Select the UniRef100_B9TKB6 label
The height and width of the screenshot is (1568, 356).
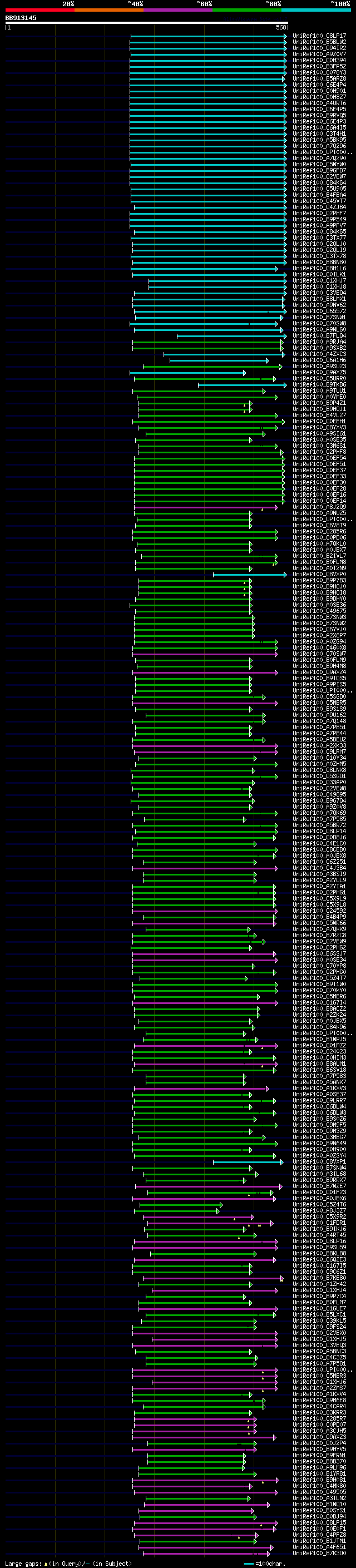click(319, 385)
